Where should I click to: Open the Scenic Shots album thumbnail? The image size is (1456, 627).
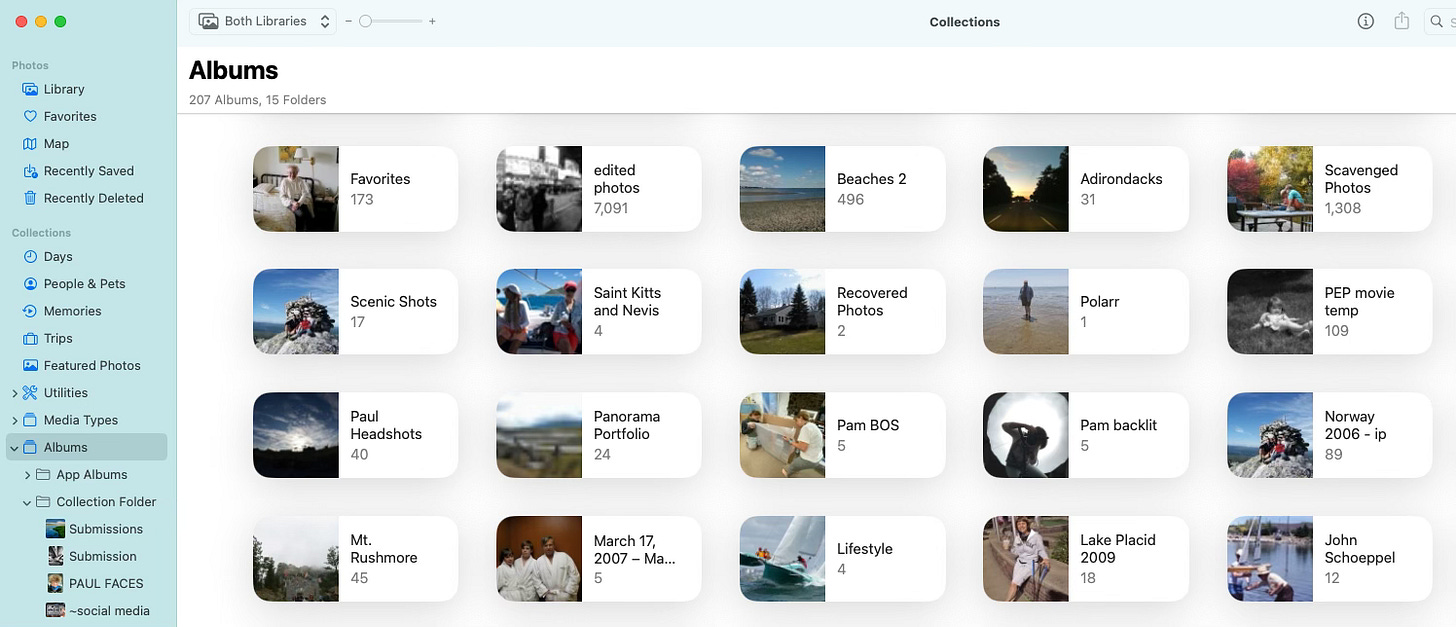[296, 311]
